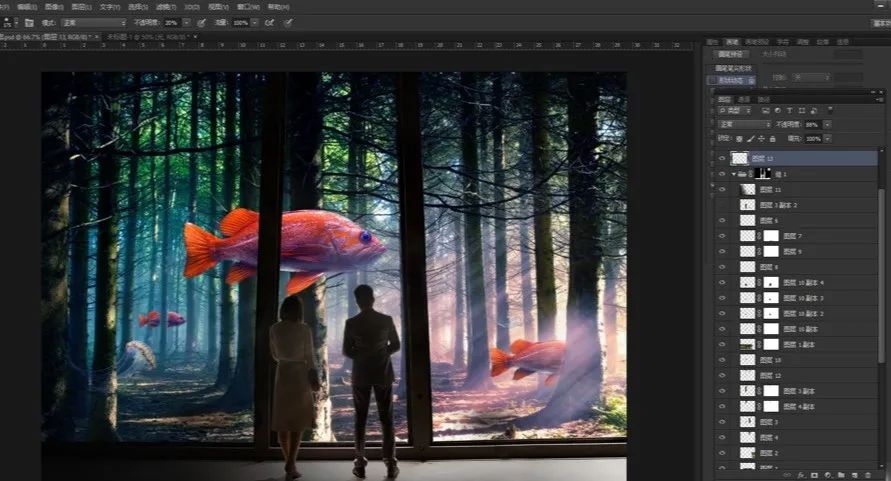891x481 pixels.
Task: Filter layers by shape layers icon
Action: tap(802, 110)
